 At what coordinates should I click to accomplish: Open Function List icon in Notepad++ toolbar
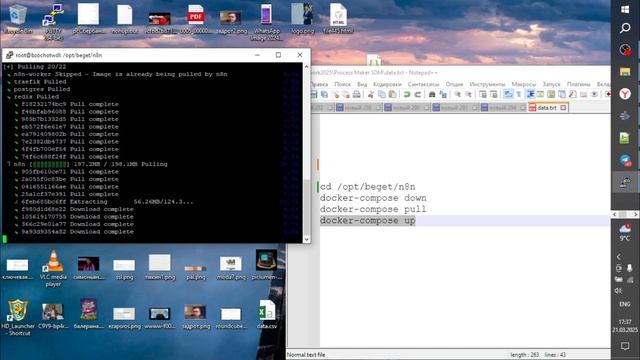point(572,94)
